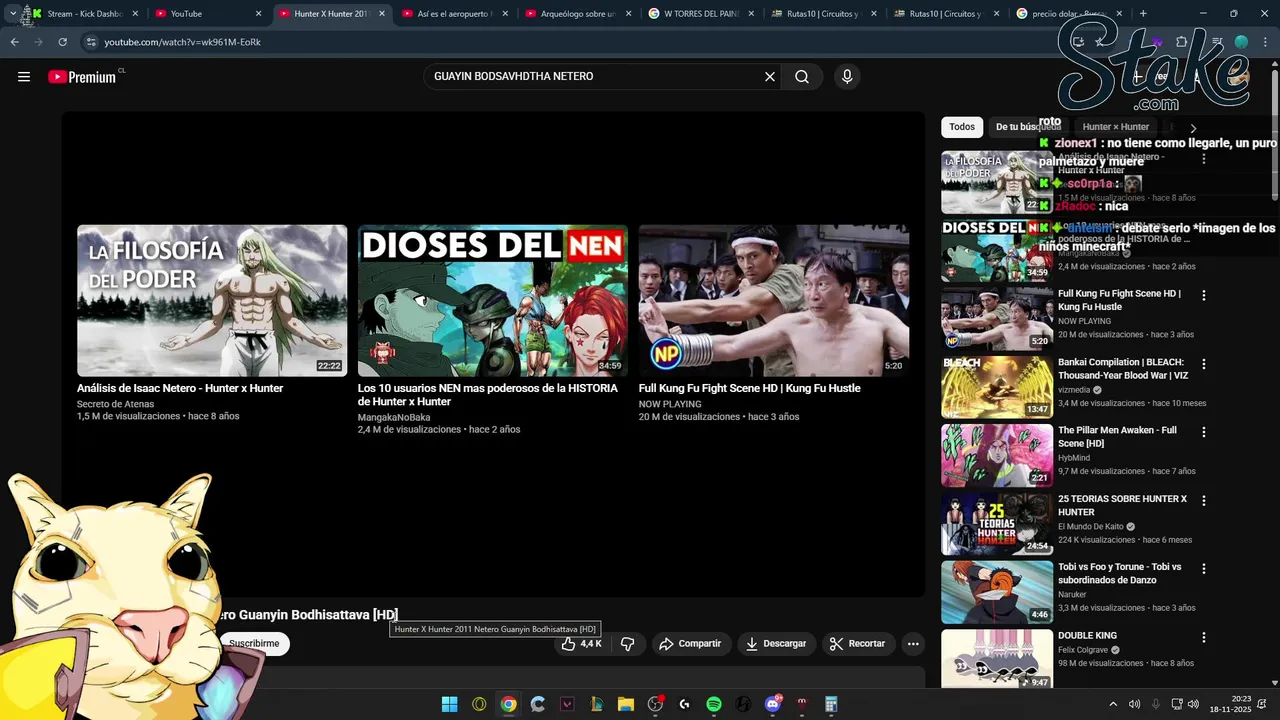
Task: Open Calculator from the taskbar
Action: pos(831,704)
